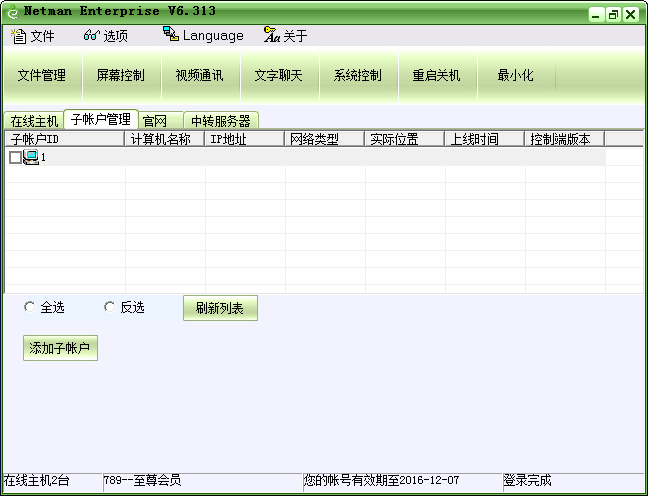This screenshot has width=648, height=496.
Task: Open the 文件 menu
Action: (33, 36)
